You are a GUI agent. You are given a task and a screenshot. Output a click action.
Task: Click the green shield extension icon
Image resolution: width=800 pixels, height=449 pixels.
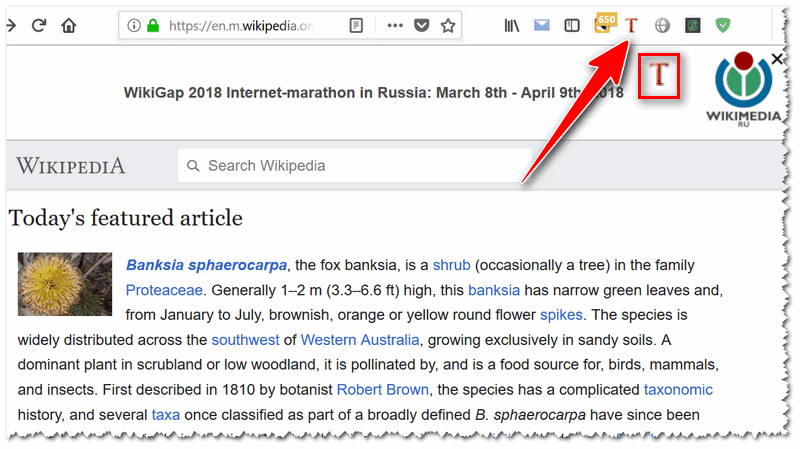(x=722, y=25)
